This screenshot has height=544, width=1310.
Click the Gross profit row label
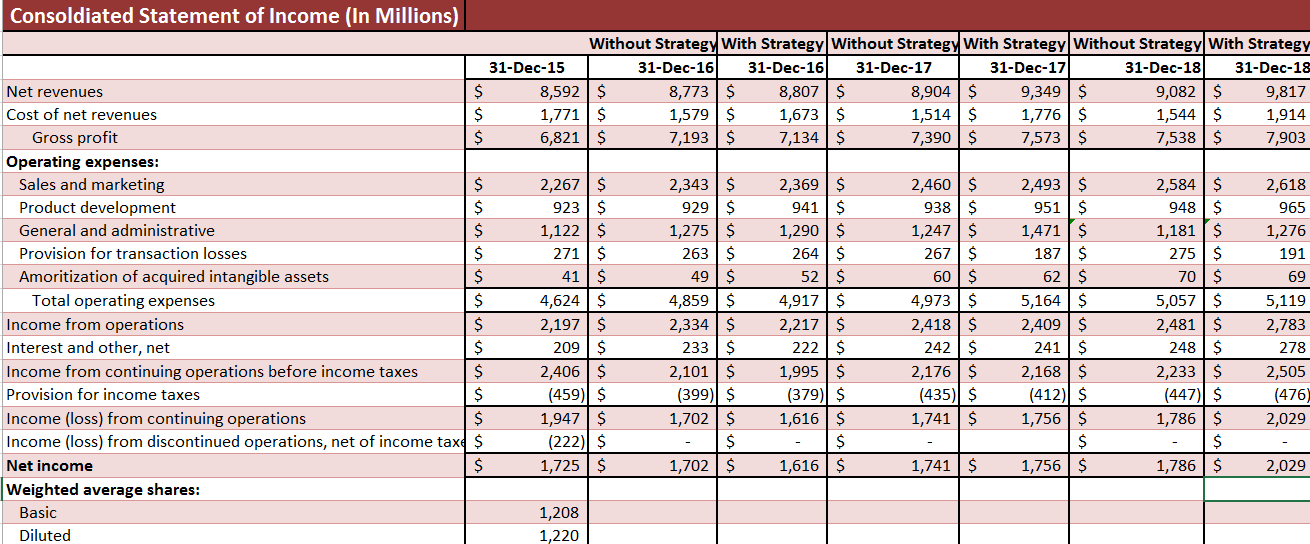pyautogui.click(x=75, y=138)
